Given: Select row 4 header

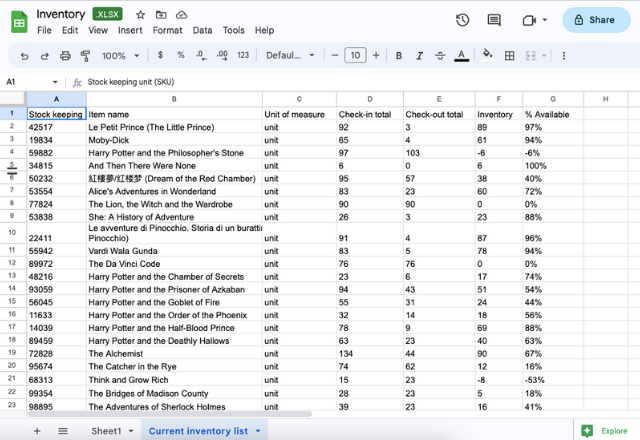Looking at the screenshot, I should [x=12, y=152].
